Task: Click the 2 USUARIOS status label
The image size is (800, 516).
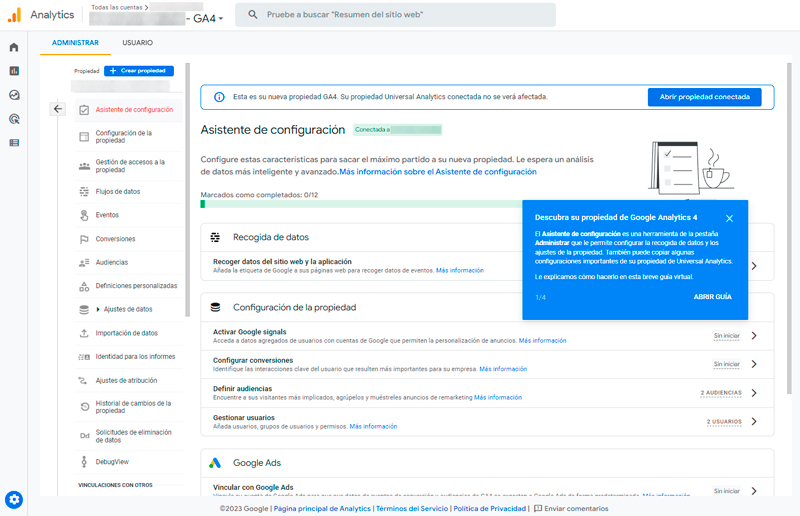Action: pos(724,422)
